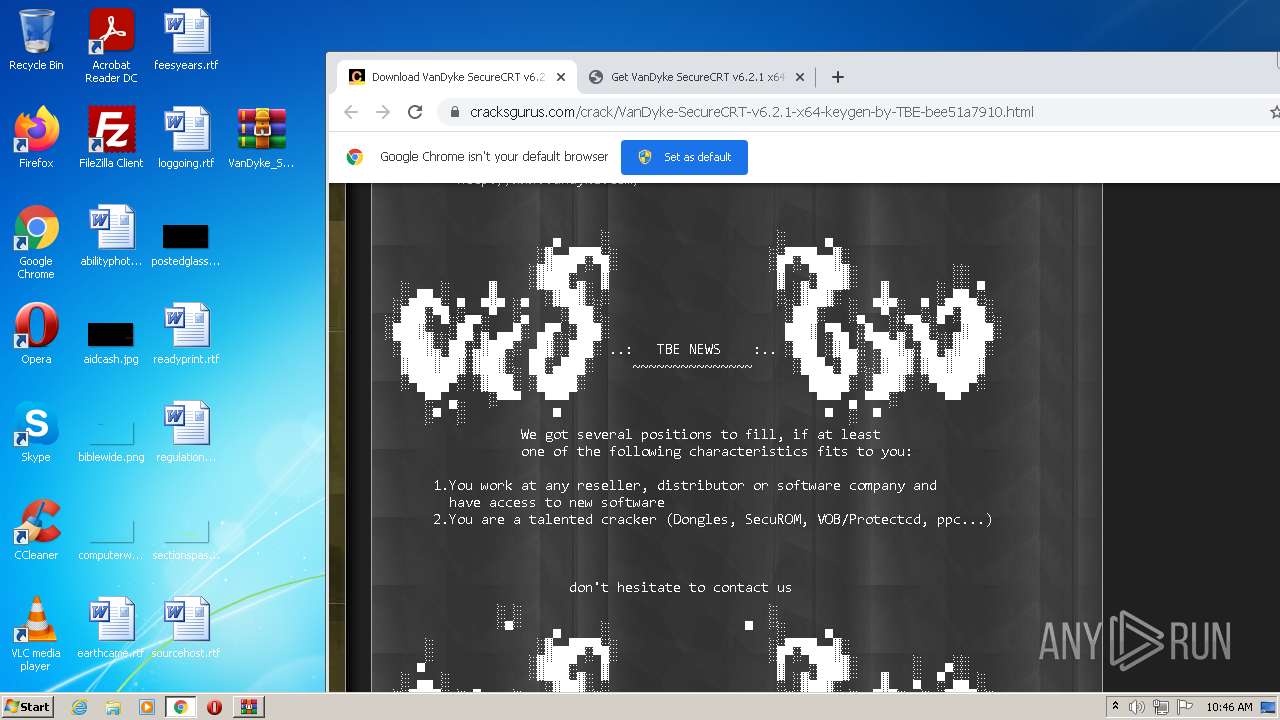Open Action Center flag icon
This screenshot has width=1280, height=720.
click(x=1185, y=707)
